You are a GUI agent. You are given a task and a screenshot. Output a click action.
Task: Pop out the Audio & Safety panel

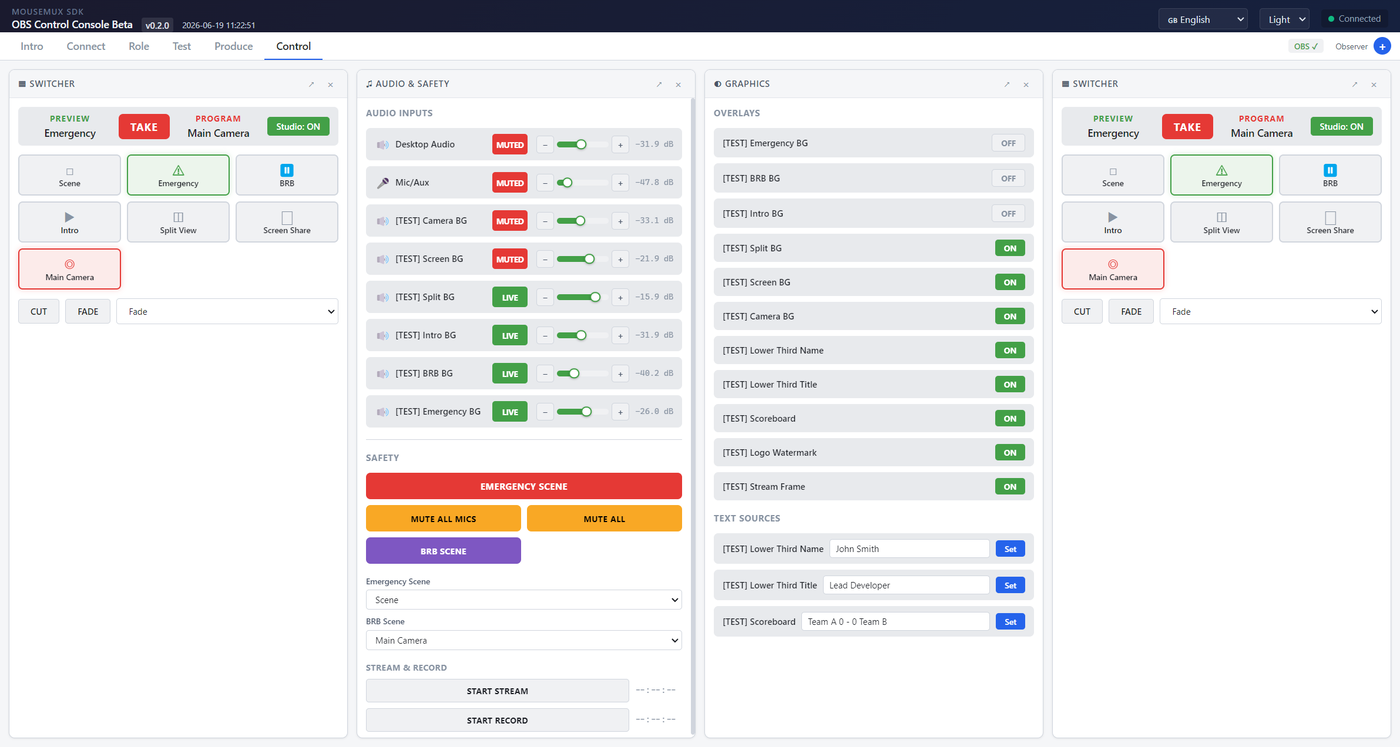tap(659, 84)
